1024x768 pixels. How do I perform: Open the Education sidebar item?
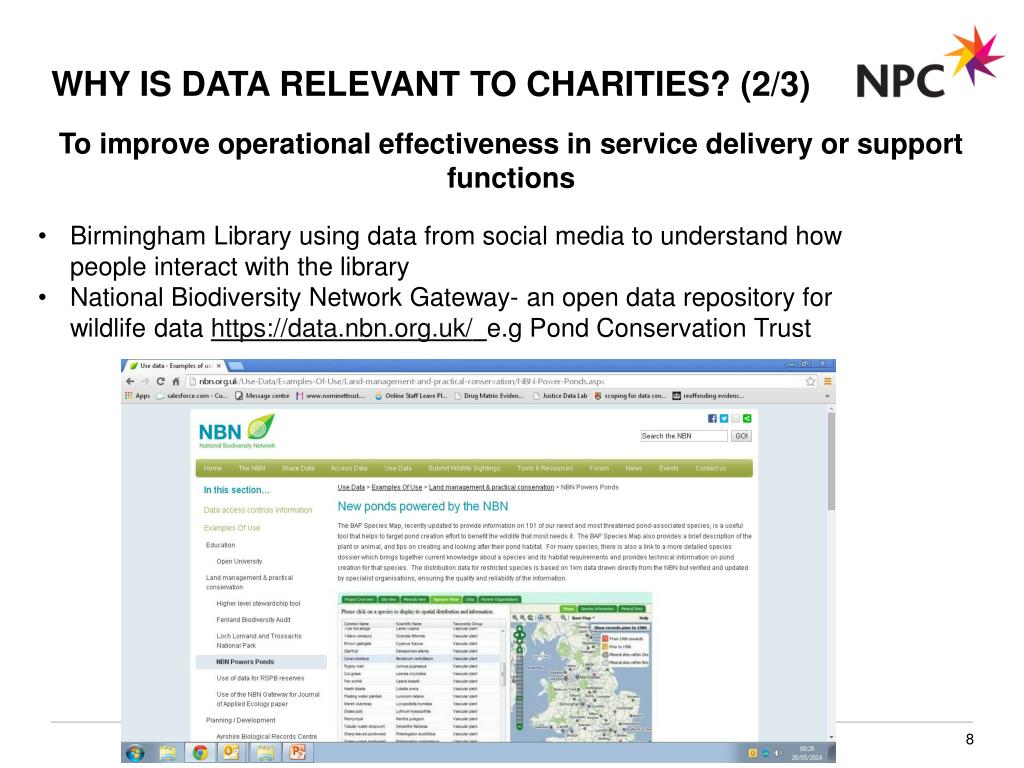[220, 545]
